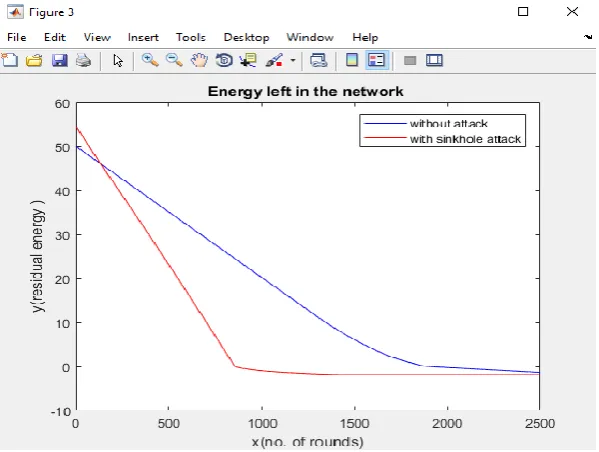The height and width of the screenshot is (452, 599).
Task: Open the Window menu
Action: [310, 37]
